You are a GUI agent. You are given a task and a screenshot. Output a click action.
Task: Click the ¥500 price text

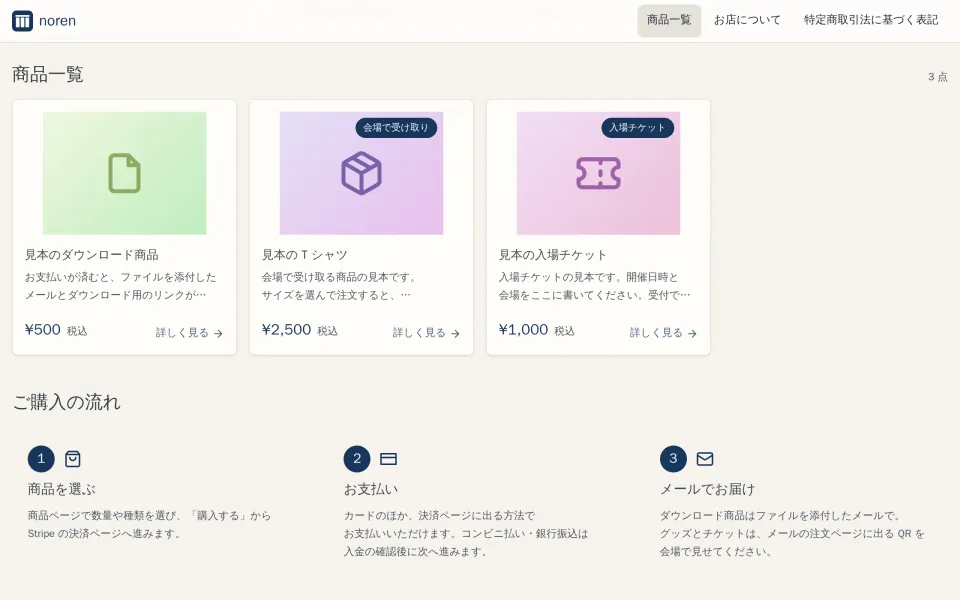43,330
